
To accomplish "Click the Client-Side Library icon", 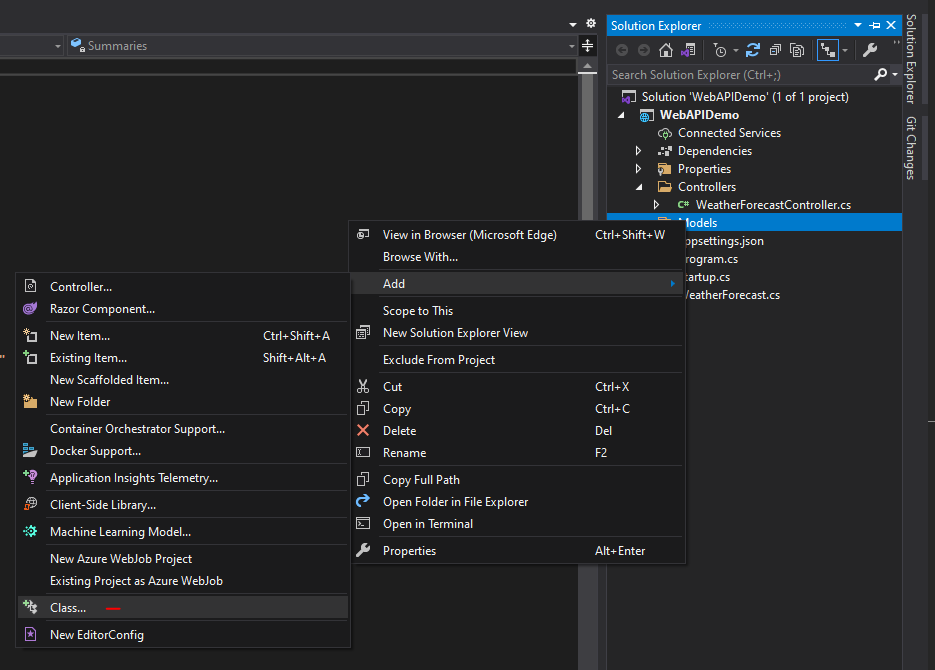I will point(30,504).
